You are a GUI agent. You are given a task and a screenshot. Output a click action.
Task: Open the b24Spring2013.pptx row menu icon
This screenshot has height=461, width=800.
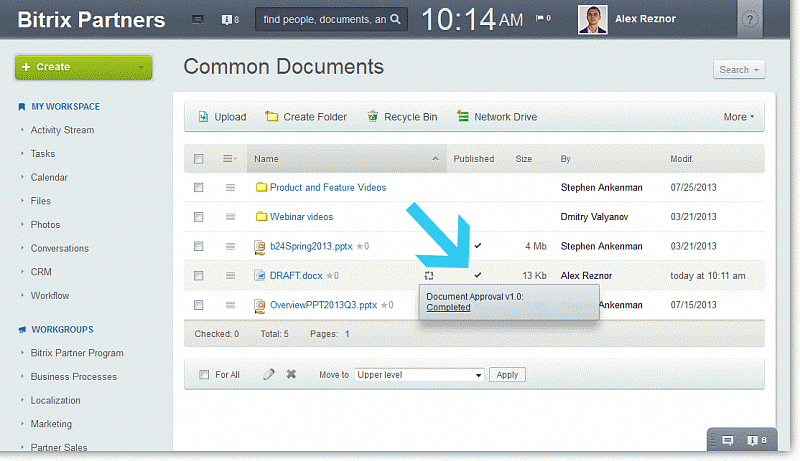click(230, 246)
